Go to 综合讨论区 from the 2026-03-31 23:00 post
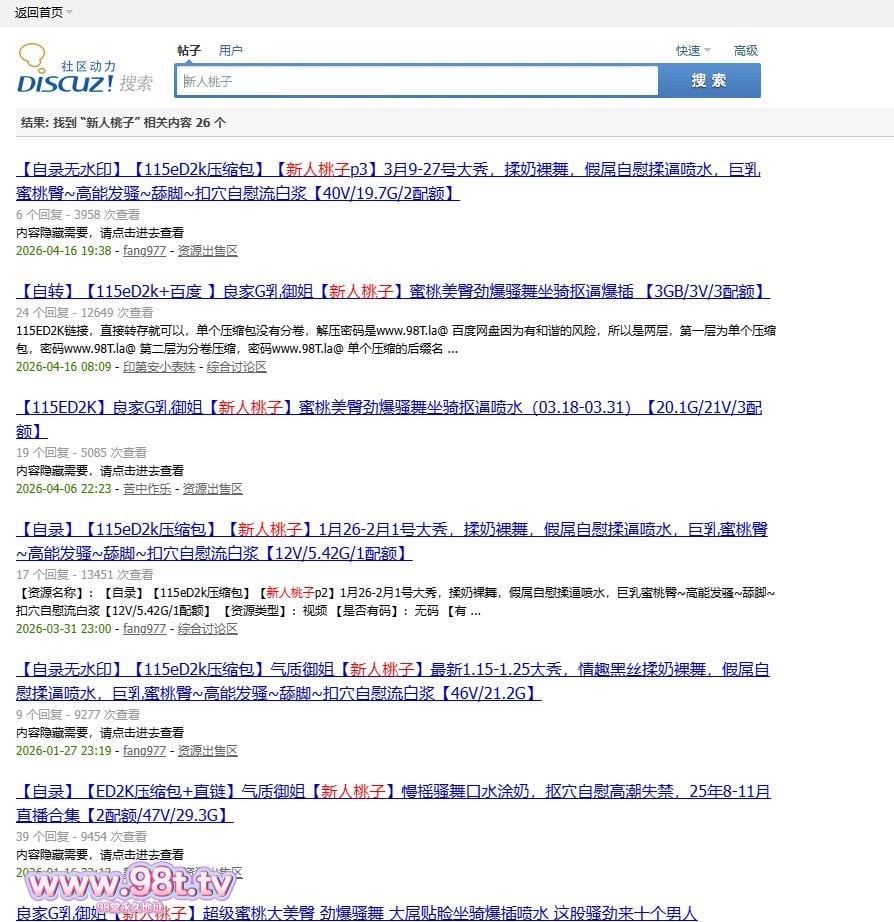 click(208, 629)
